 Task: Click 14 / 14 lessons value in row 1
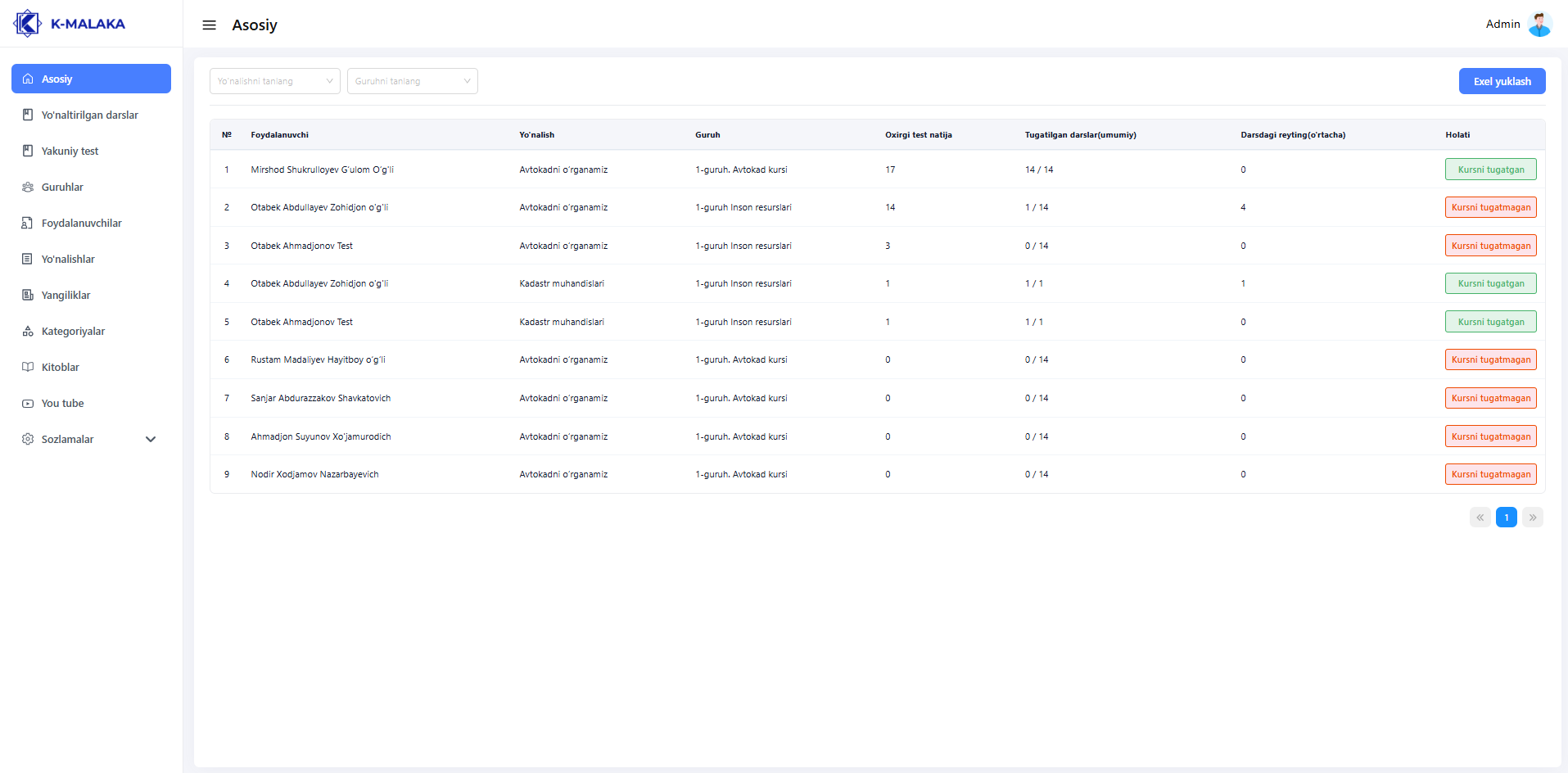pyautogui.click(x=1039, y=170)
